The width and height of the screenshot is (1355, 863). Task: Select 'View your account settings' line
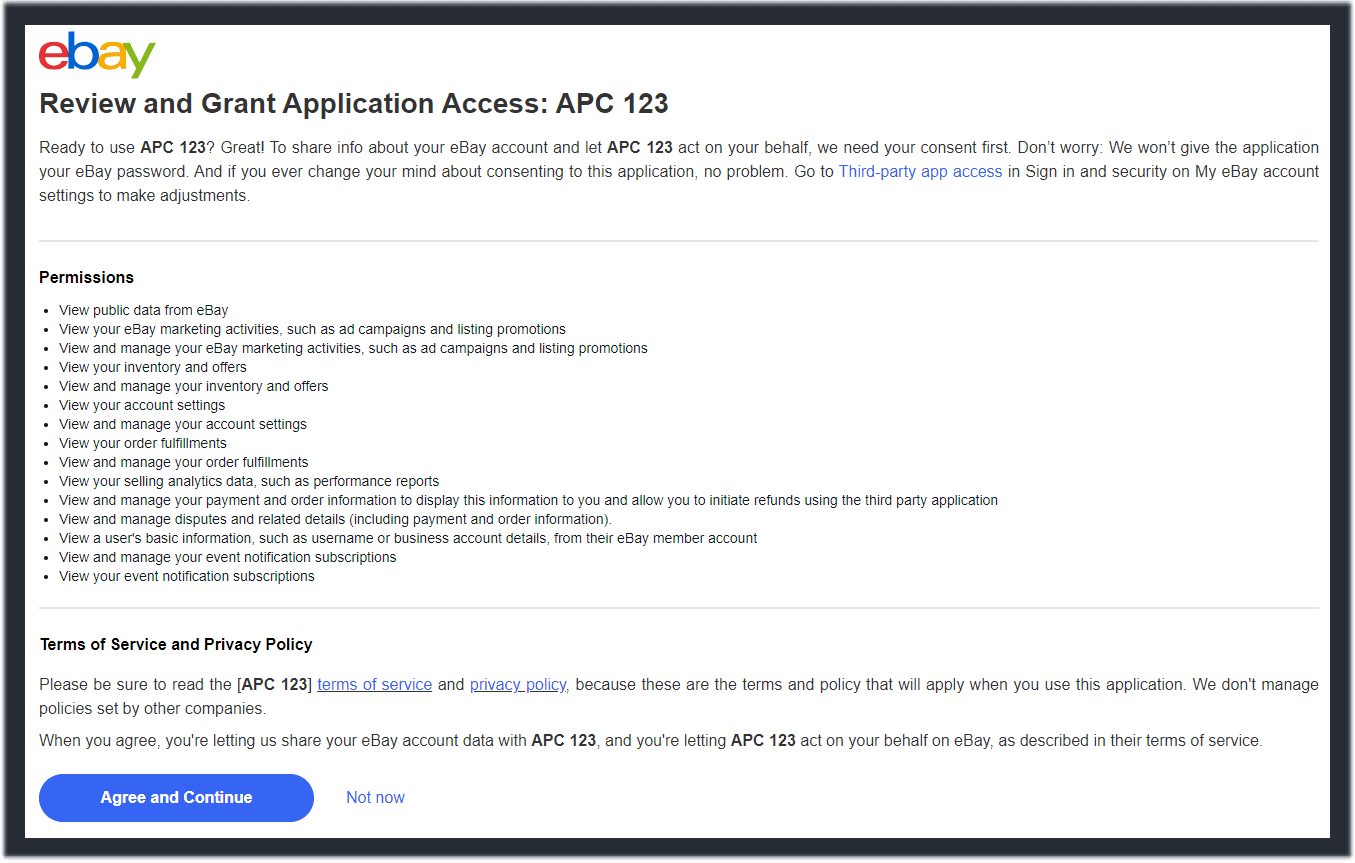pyautogui.click(x=142, y=406)
